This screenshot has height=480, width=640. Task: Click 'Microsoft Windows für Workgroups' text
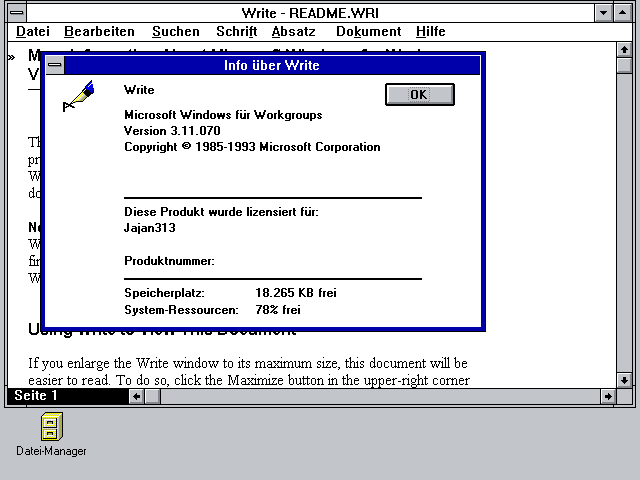(223, 115)
